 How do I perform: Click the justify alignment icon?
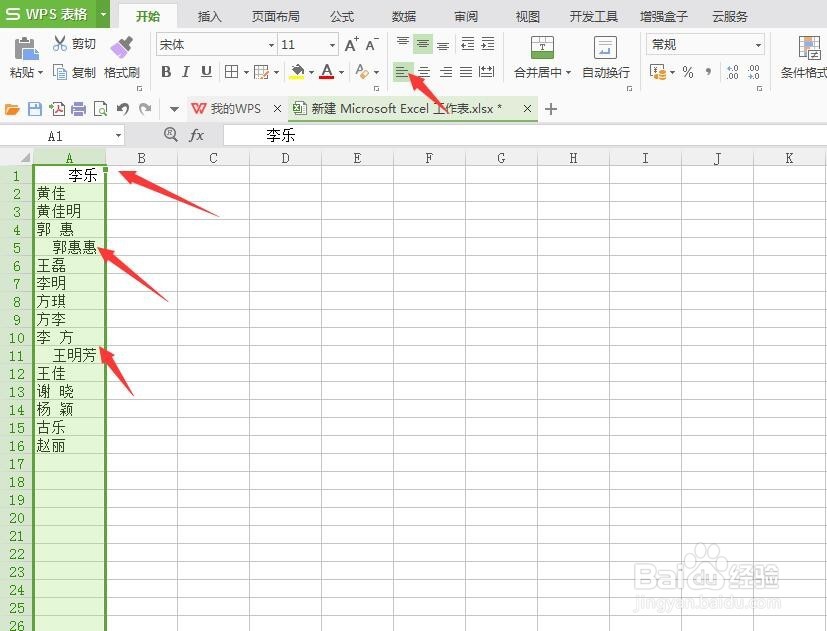tap(466, 72)
